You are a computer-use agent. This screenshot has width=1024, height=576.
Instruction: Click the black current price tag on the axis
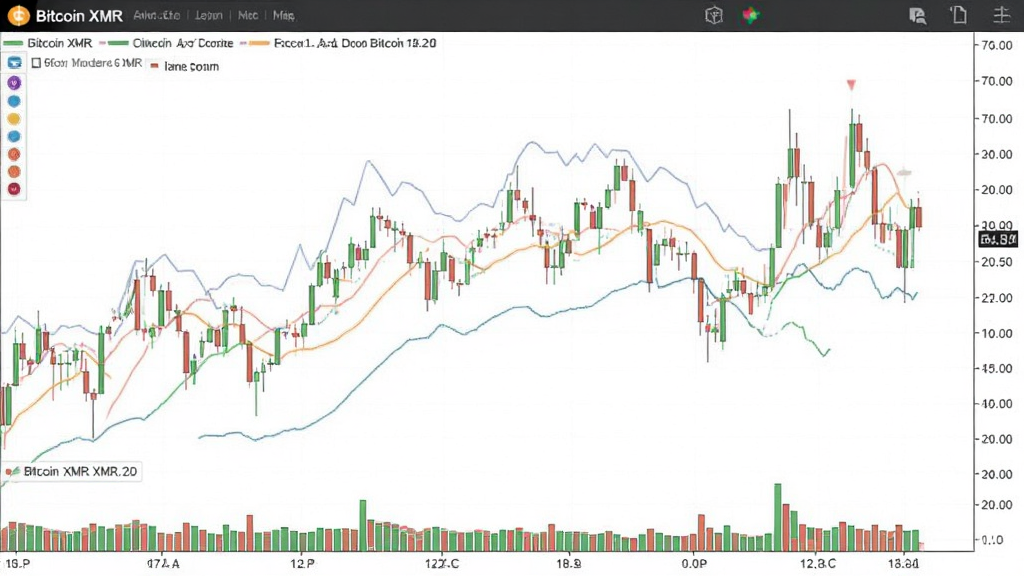998,240
